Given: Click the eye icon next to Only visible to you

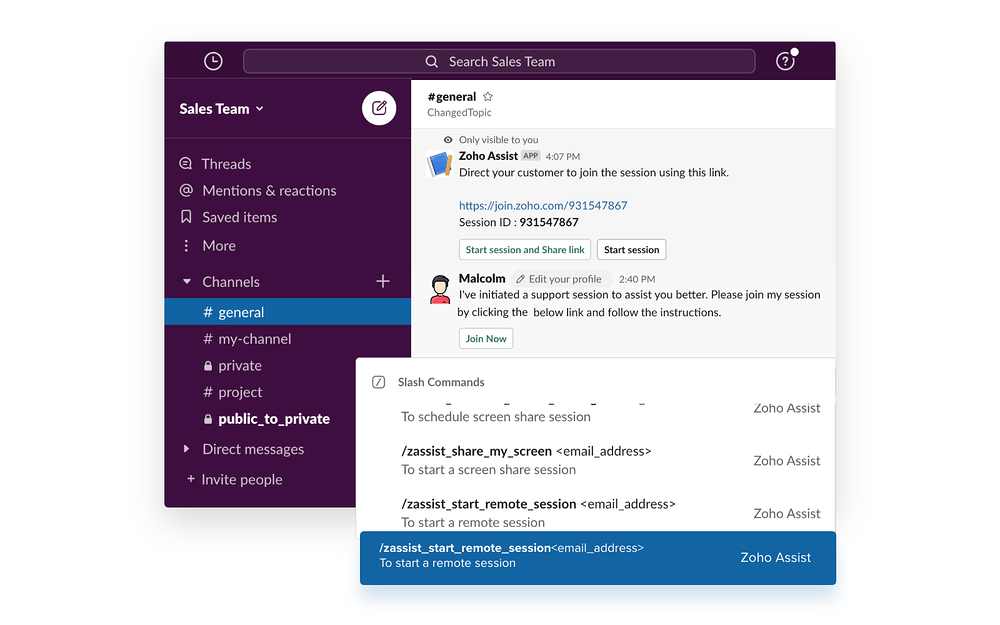Looking at the screenshot, I should tap(448, 140).
